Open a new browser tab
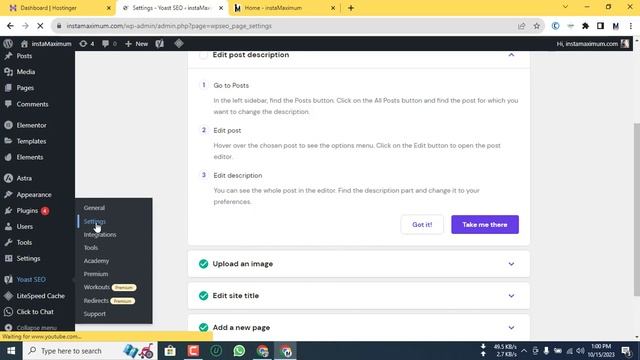Screen dimensions: 640x360 351,8
